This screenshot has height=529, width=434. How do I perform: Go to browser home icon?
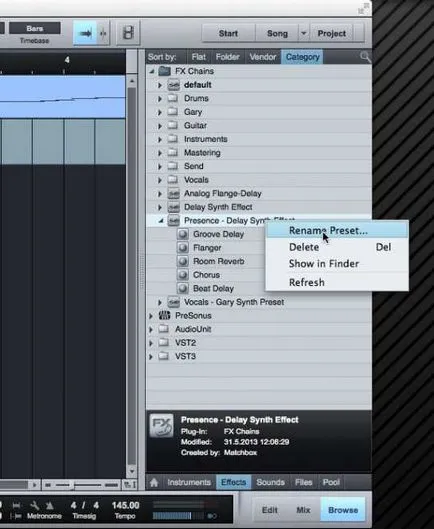point(154,482)
